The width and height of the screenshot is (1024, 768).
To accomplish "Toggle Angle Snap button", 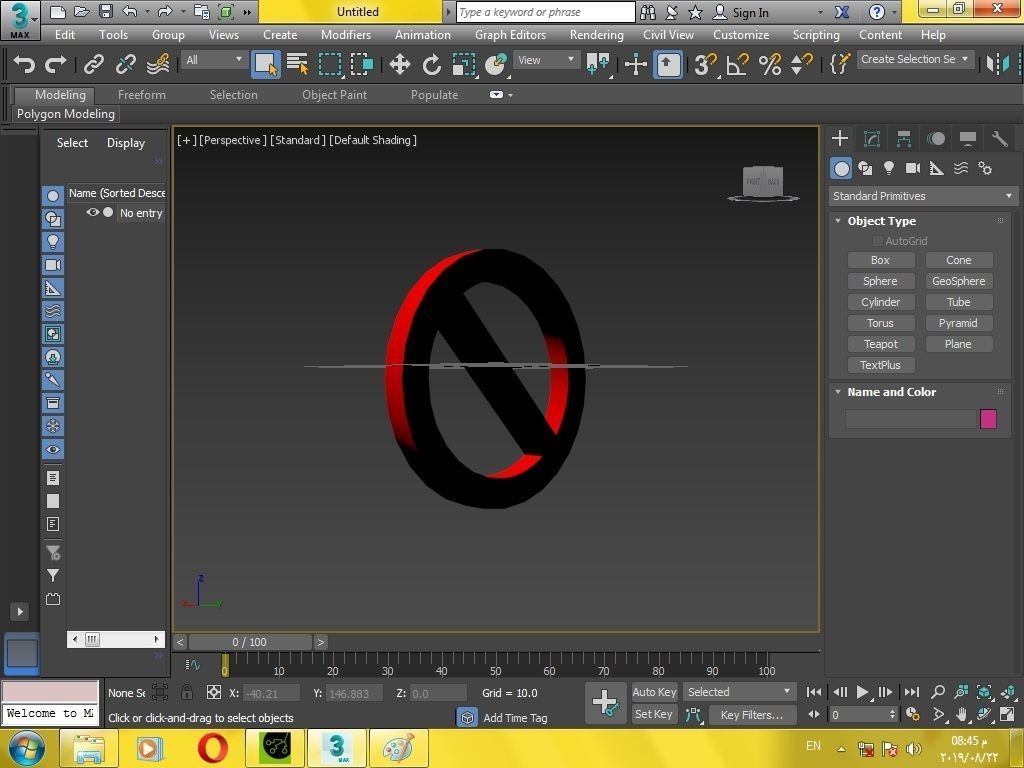I will click(x=737, y=64).
